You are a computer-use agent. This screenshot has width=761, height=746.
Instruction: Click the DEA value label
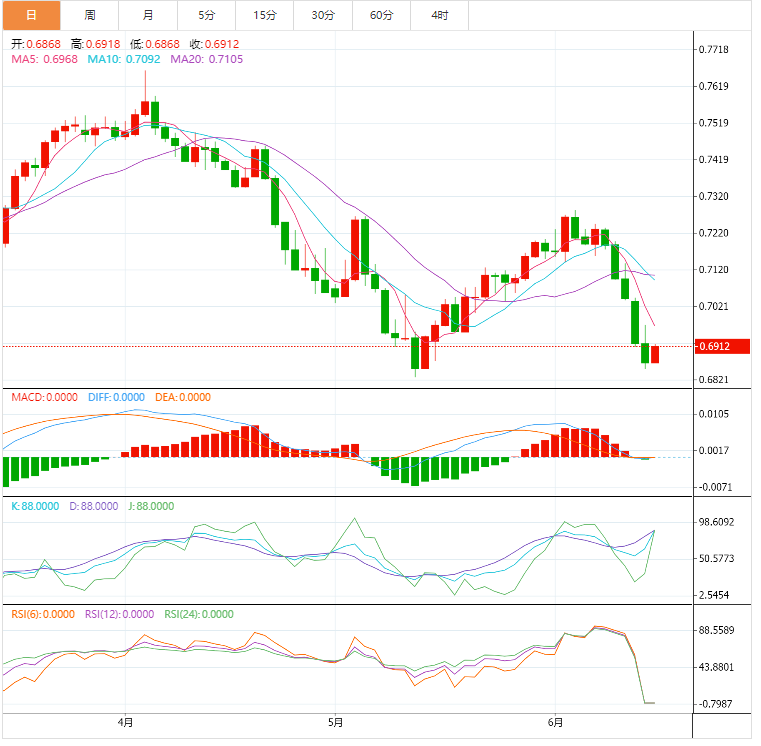coord(182,397)
